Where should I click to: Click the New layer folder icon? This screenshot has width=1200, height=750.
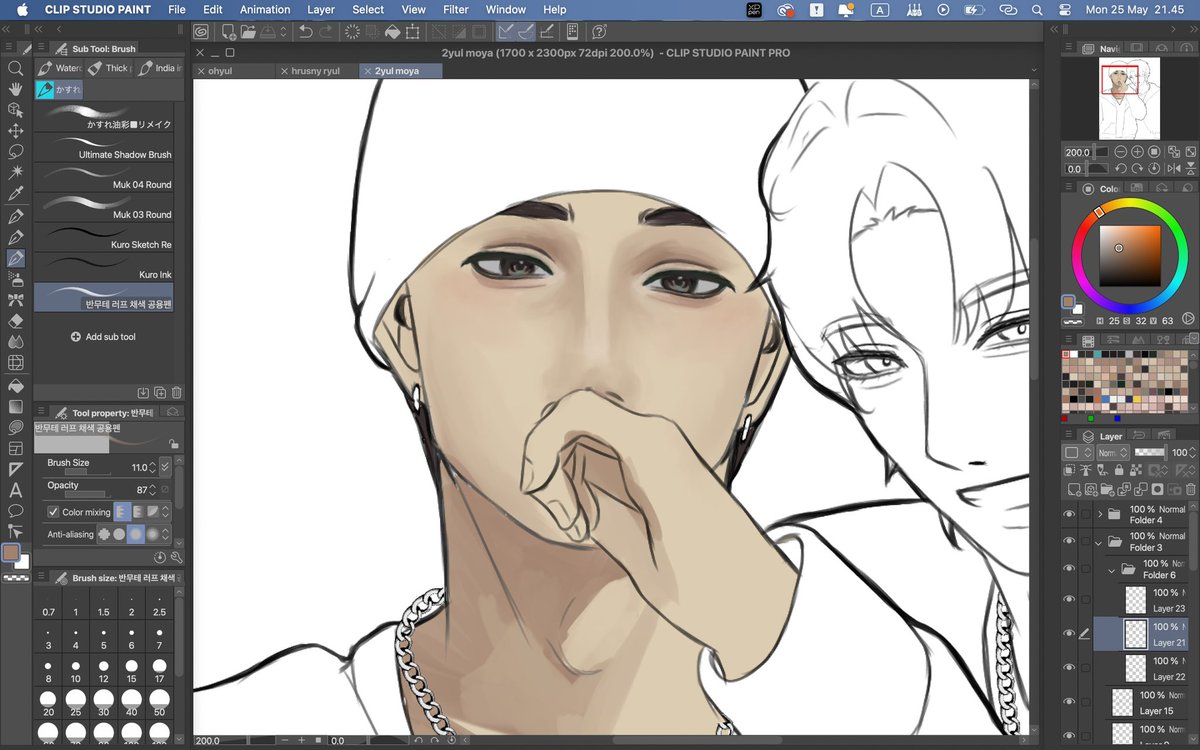(x=1107, y=489)
